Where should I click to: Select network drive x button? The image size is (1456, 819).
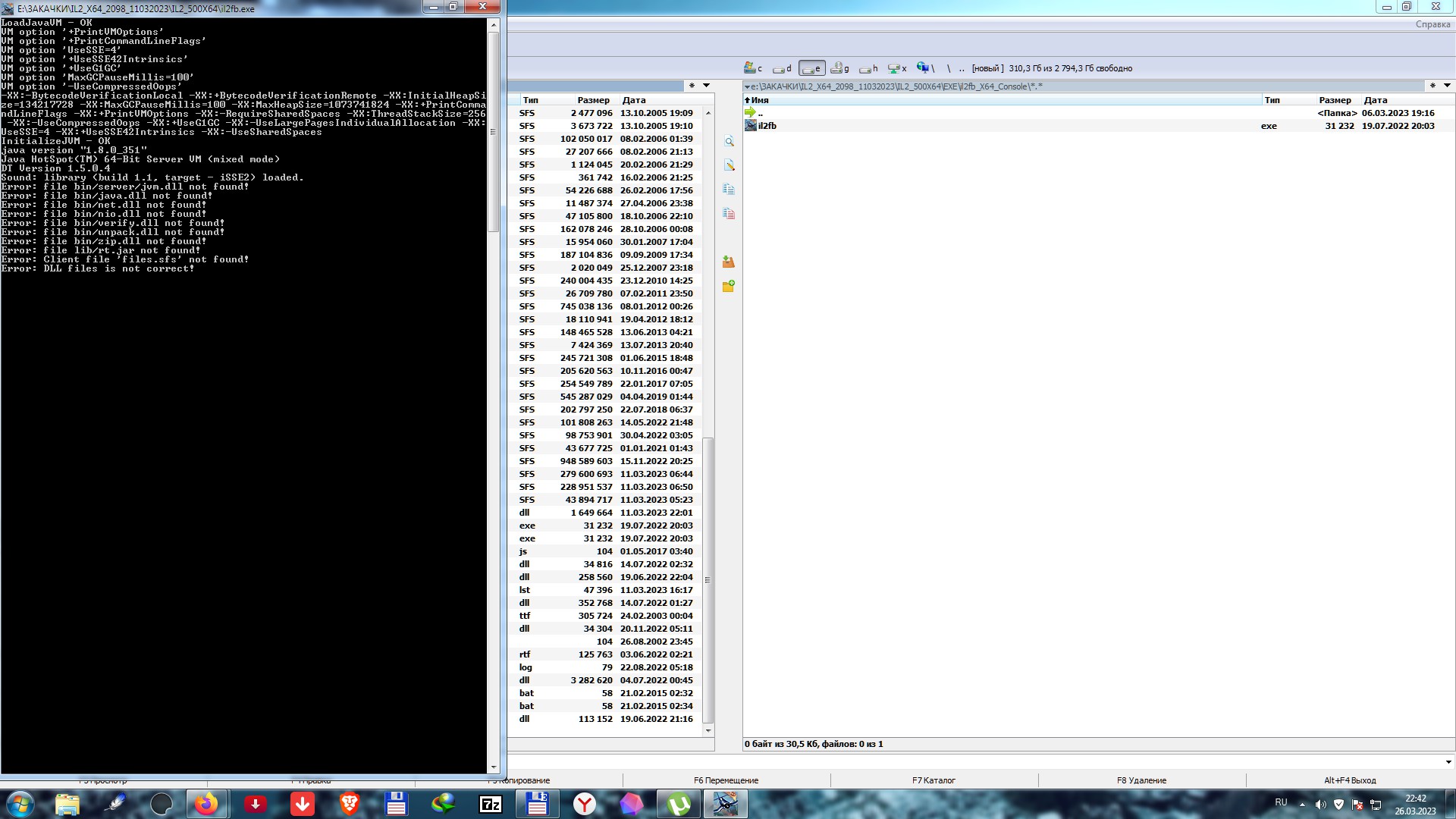897,68
